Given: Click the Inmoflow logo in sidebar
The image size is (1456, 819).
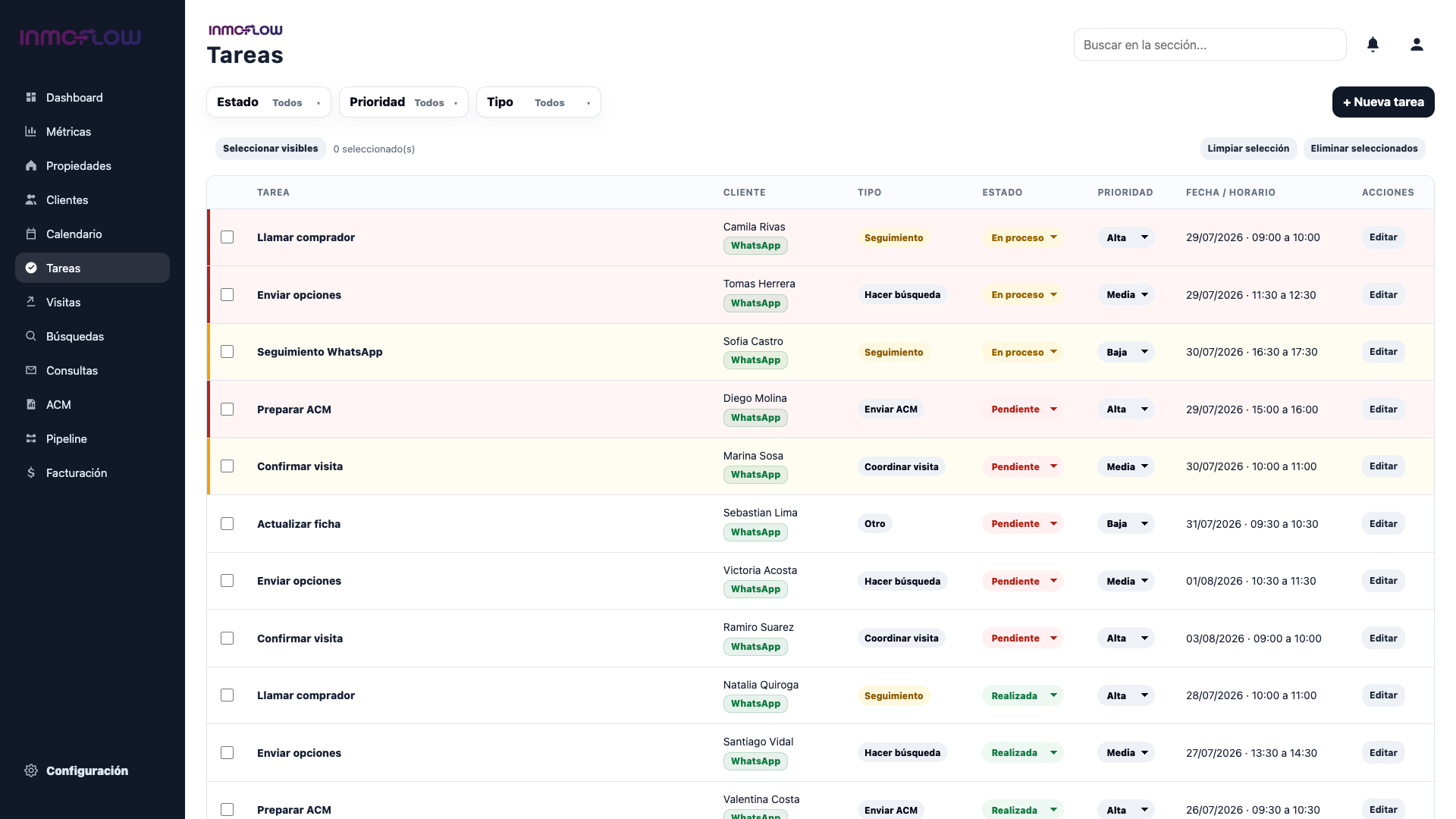Looking at the screenshot, I should pyautogui.click(x=80, y=37).
